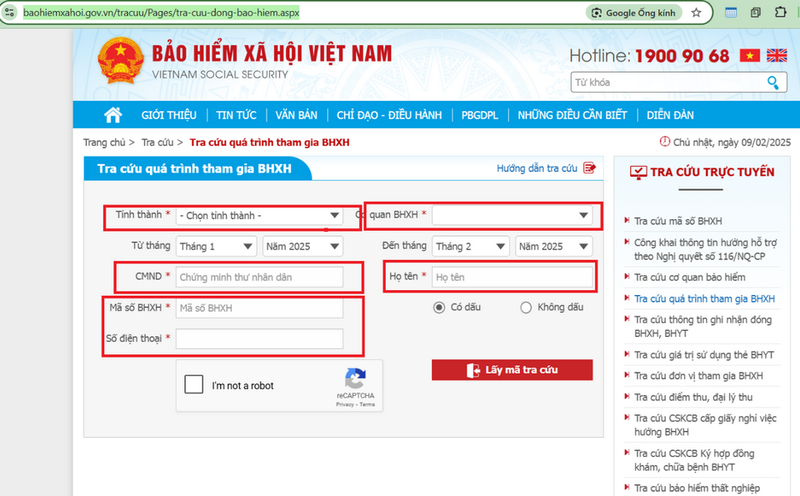The image size is (800, 496).
Task: Open Công khai thông tin hưởng hỗ trợ link
Action: pyautogui.click(x=706, y=249)
